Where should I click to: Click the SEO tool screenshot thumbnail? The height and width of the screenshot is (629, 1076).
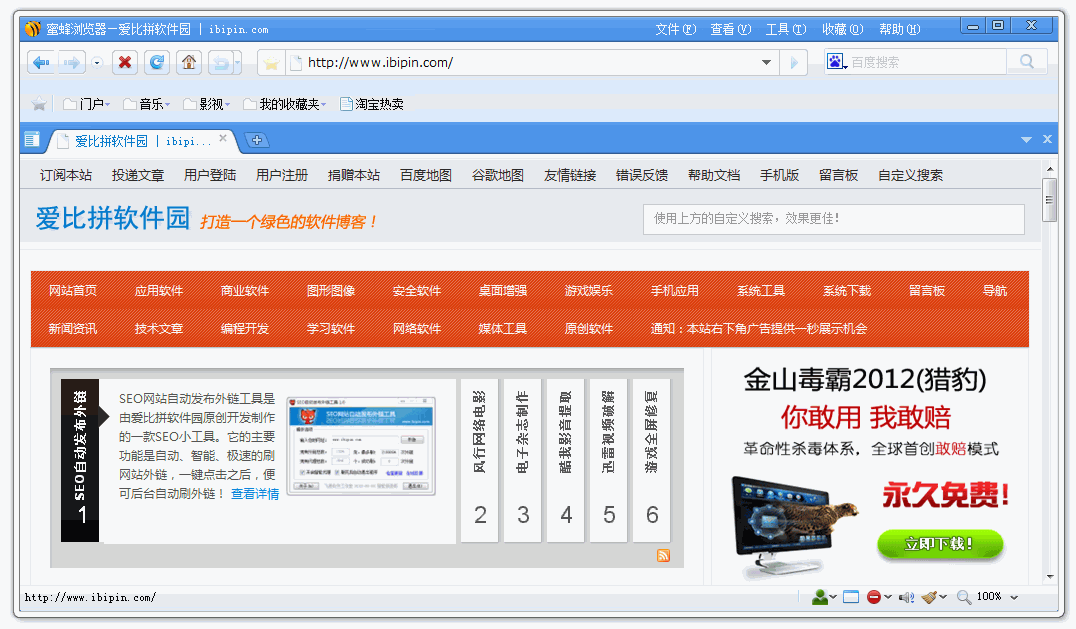coord(361,445)
